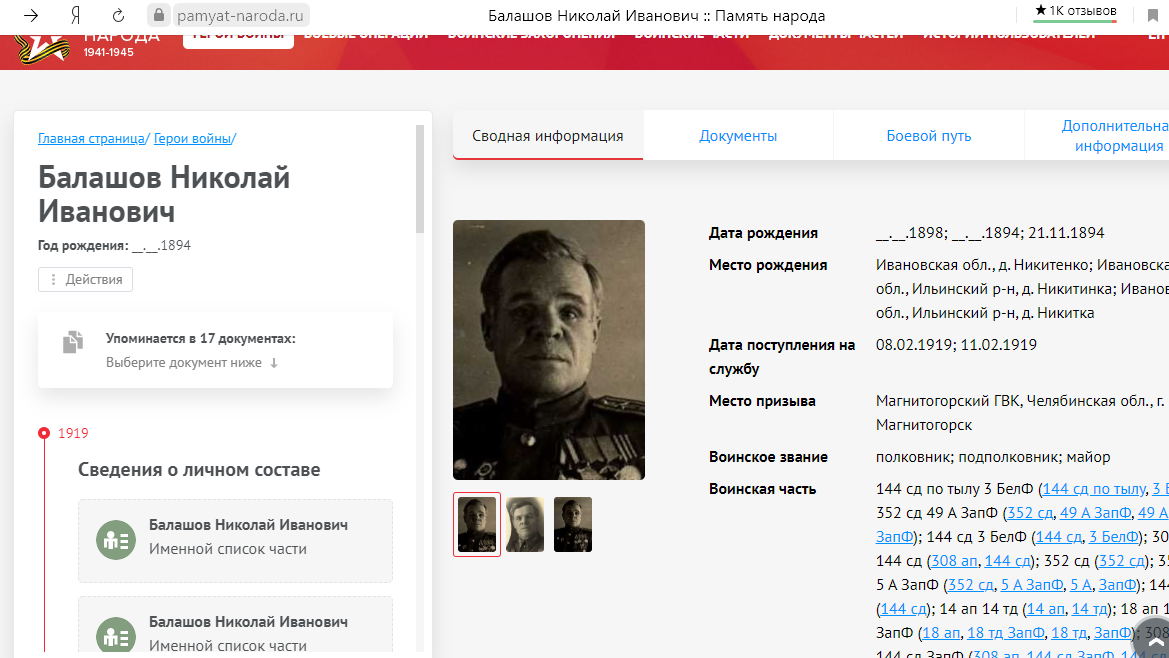Open the '144 сд по тылу' unit link

(1093, 489)
